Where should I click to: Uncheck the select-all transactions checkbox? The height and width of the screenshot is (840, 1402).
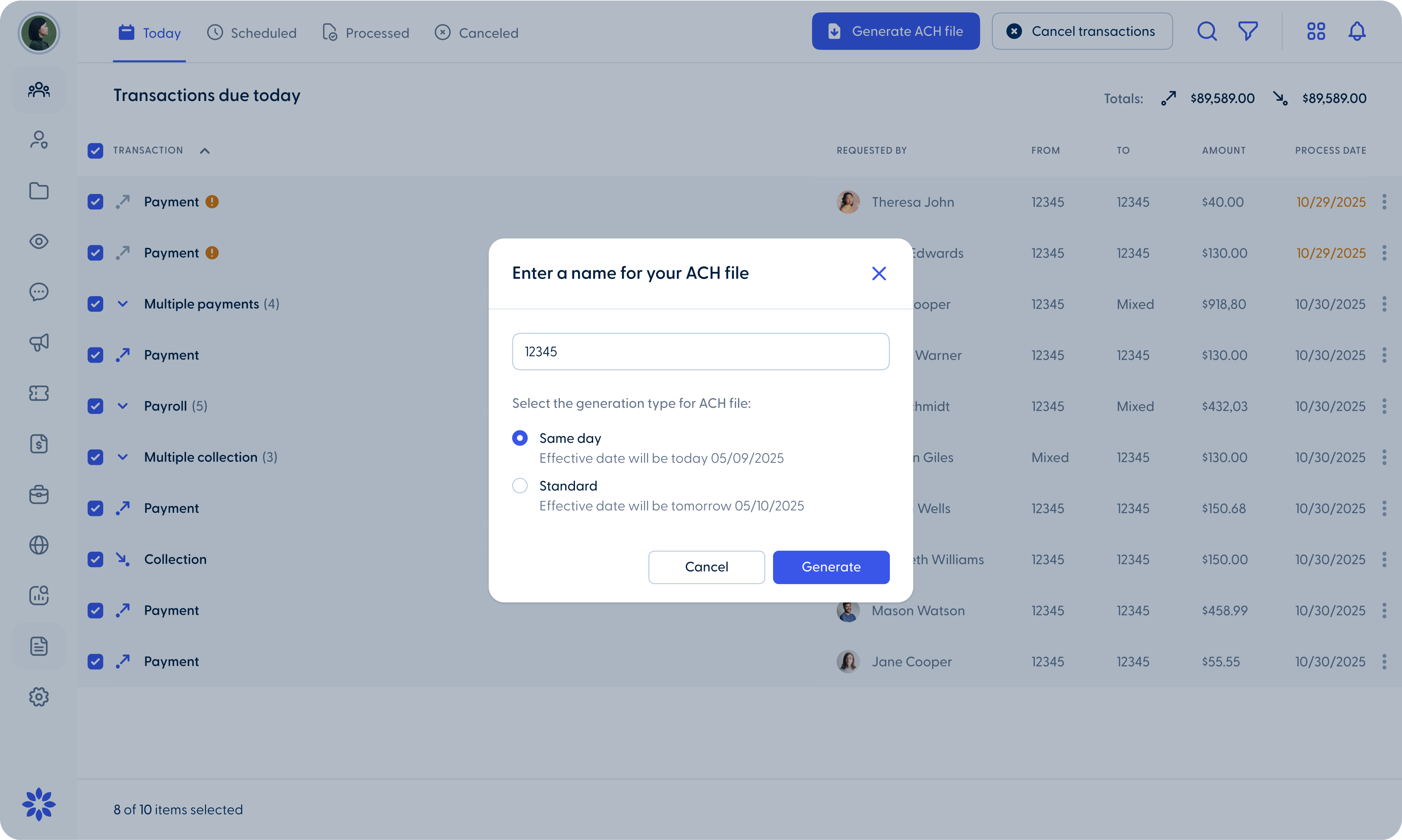pyautogui.click(x=95, y=151)
